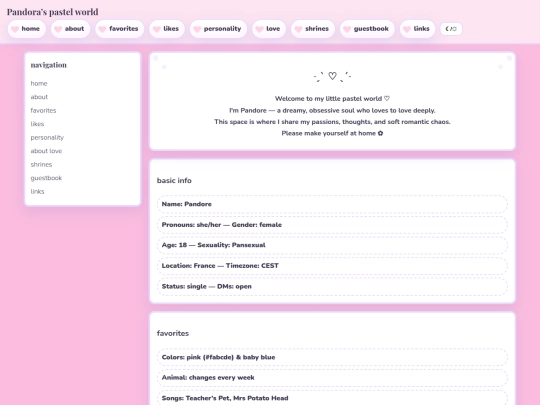Open shrines in the navigation sidebar
The height and width of the screenshot is (405, 540).
(x=41, y=164)
